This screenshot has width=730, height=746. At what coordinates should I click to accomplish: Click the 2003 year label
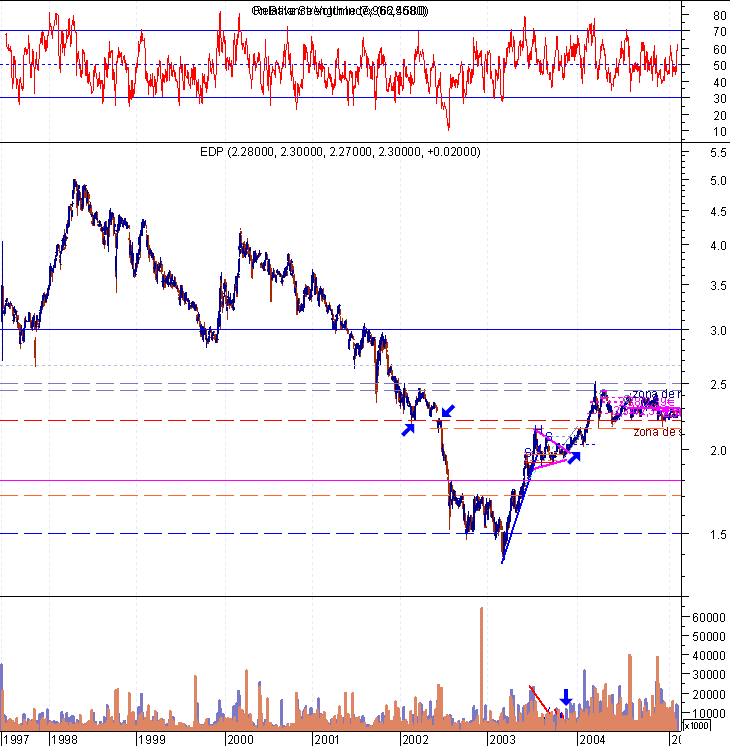point(503,739)
